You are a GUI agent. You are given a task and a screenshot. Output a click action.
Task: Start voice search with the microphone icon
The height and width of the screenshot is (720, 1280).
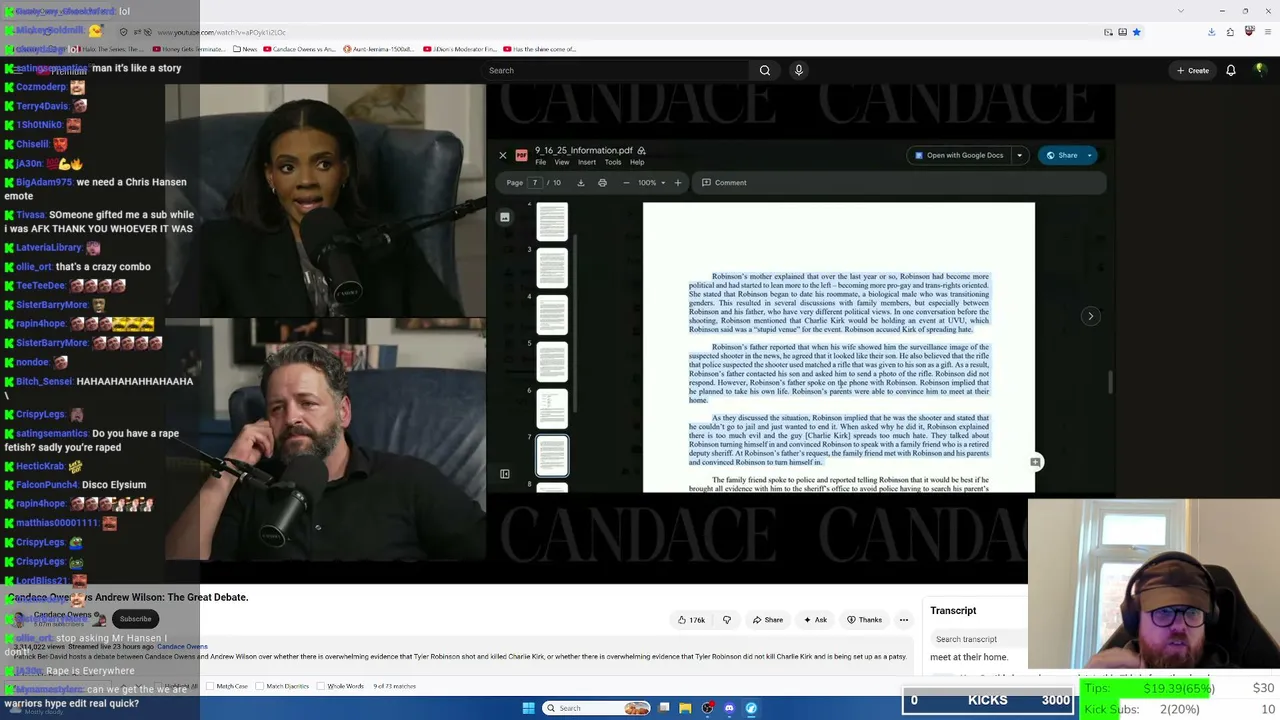(x=798, y=70)
